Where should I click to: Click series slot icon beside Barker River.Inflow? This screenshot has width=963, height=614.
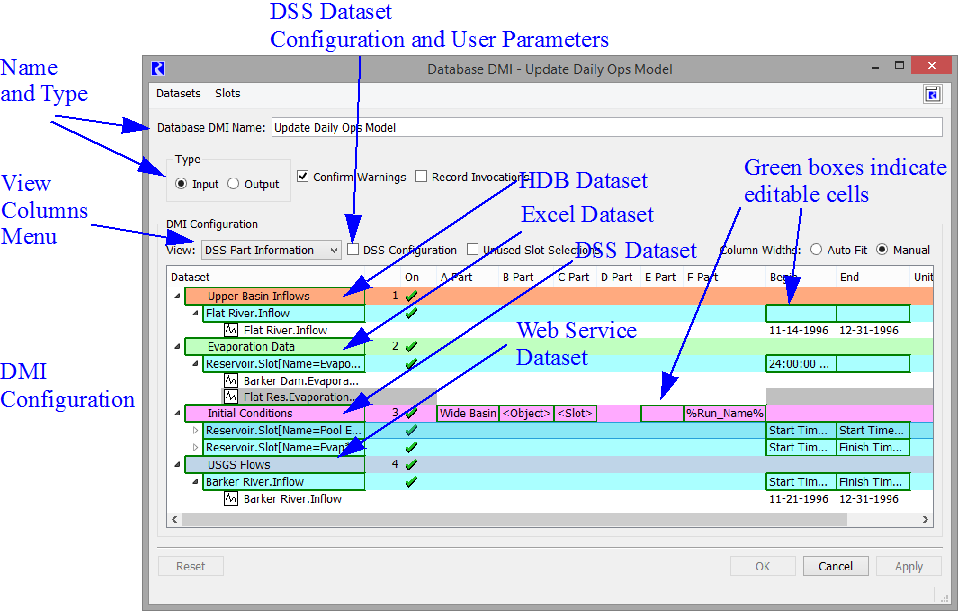pos(231,499)
